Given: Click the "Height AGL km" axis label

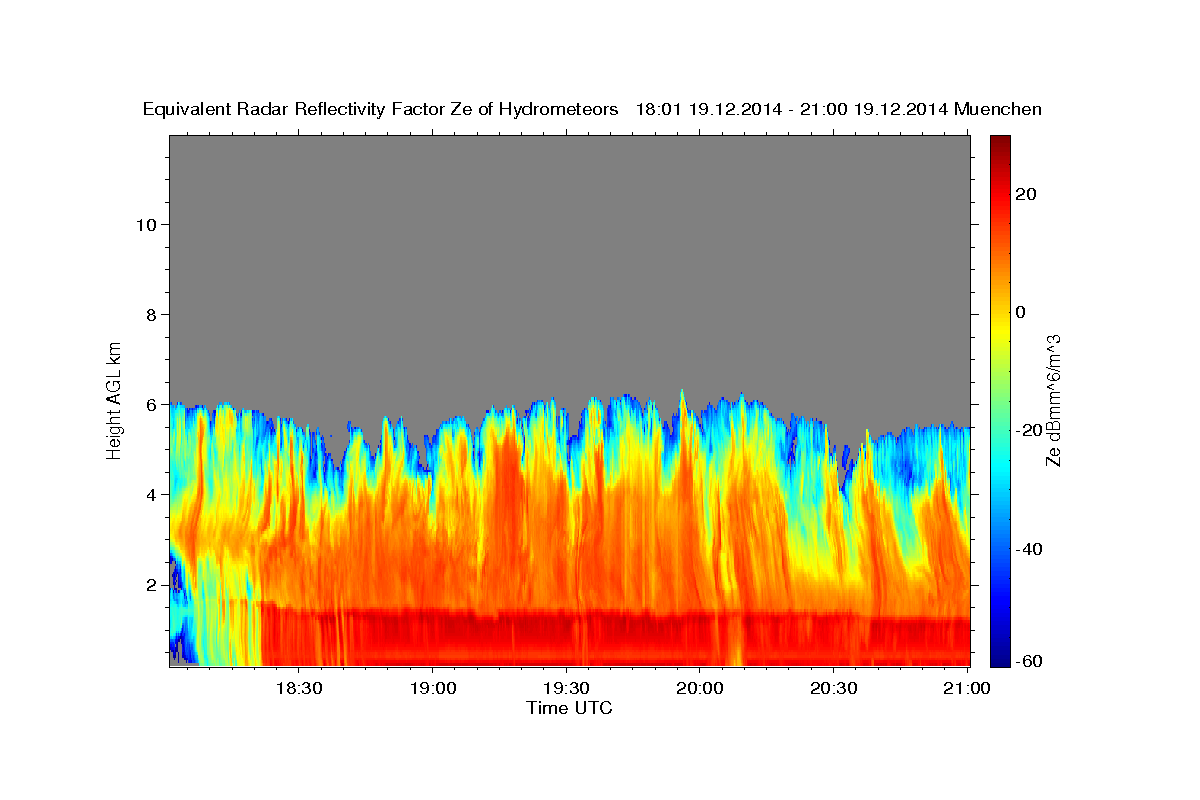Looking at the screenshot, I should pos(114,400).
